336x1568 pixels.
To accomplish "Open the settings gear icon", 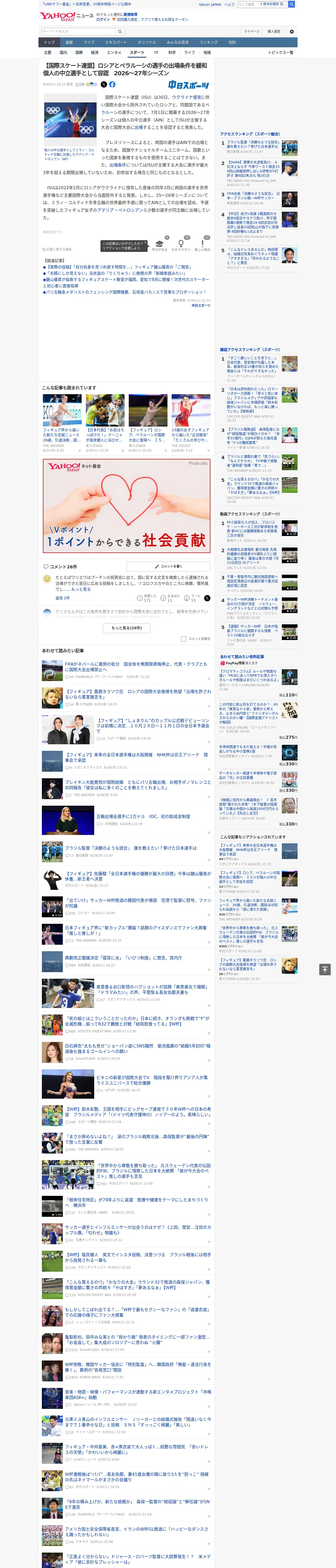I will pos(292,31).
